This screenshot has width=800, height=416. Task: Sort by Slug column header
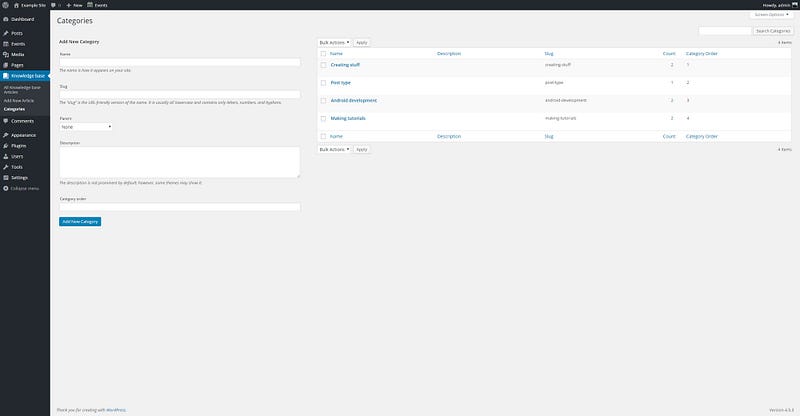click(549, 54)
